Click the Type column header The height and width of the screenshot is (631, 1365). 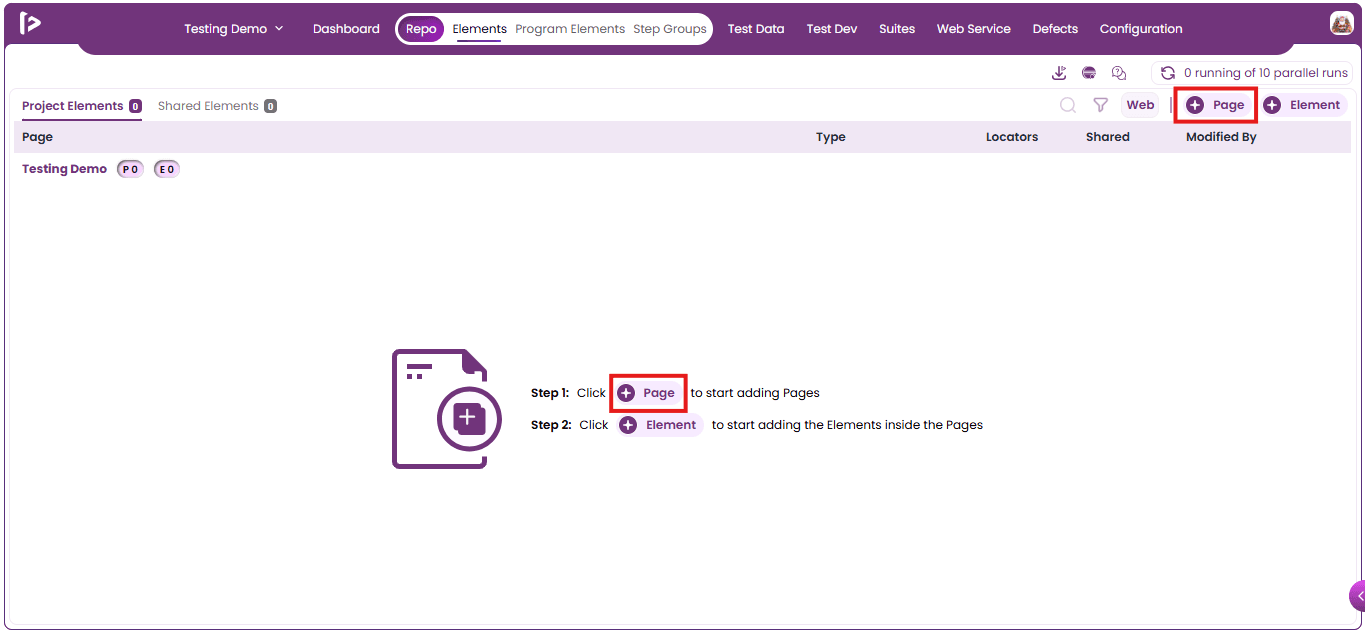pyautogui.click(x=831, y=137)
